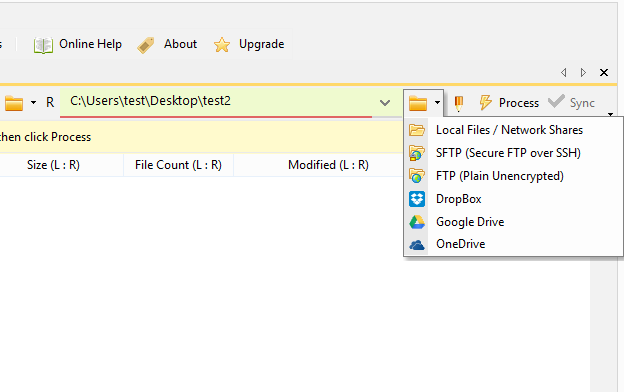Click the Sync checkmark button

click(x=571, y=103)
